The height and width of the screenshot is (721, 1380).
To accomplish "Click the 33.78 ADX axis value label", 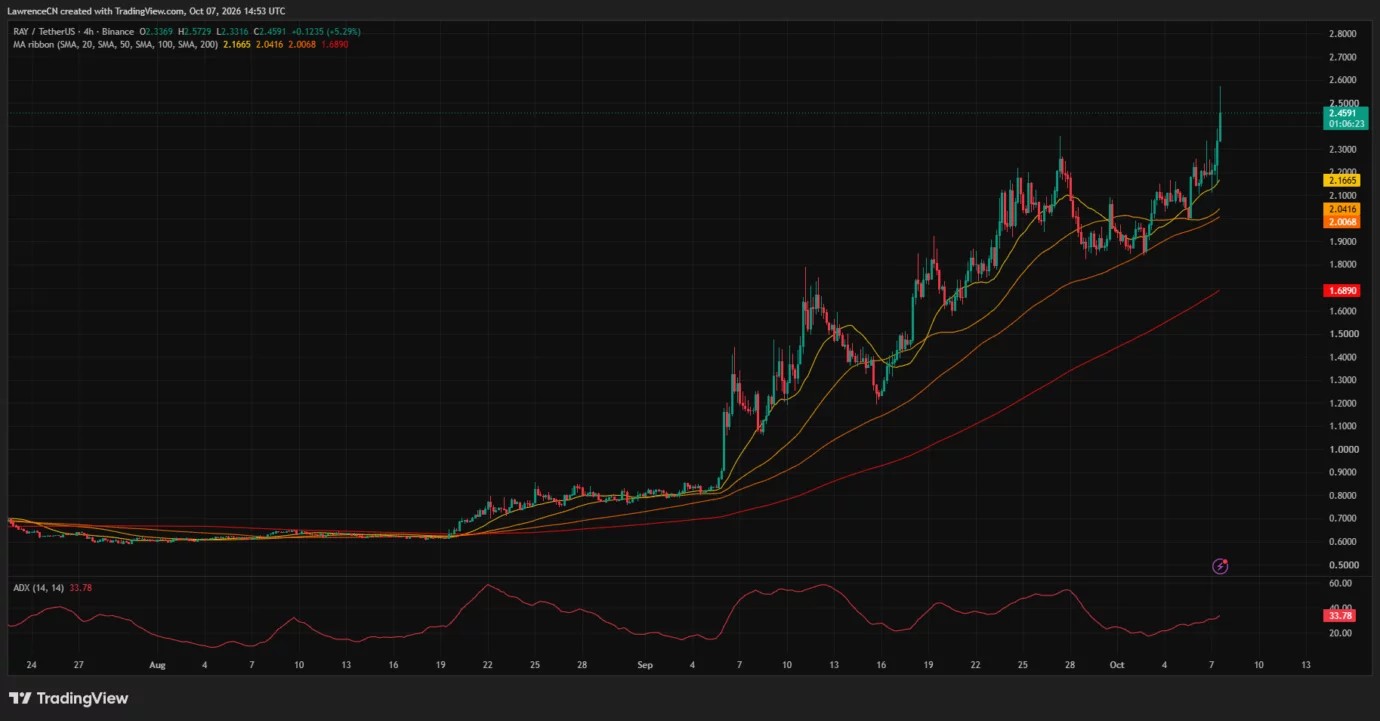I will click(1341, 616).
